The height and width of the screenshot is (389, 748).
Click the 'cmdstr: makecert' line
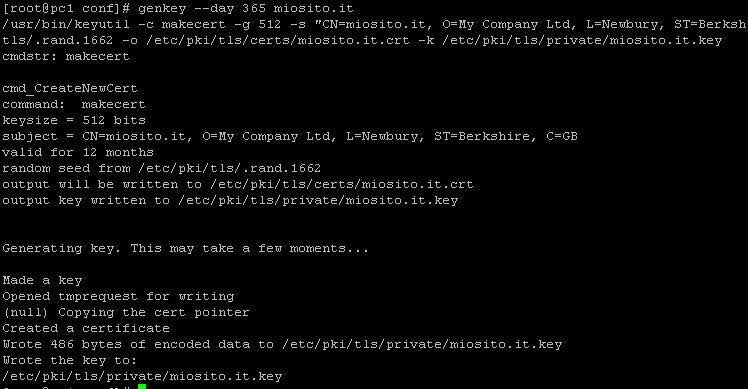point(66,56)
